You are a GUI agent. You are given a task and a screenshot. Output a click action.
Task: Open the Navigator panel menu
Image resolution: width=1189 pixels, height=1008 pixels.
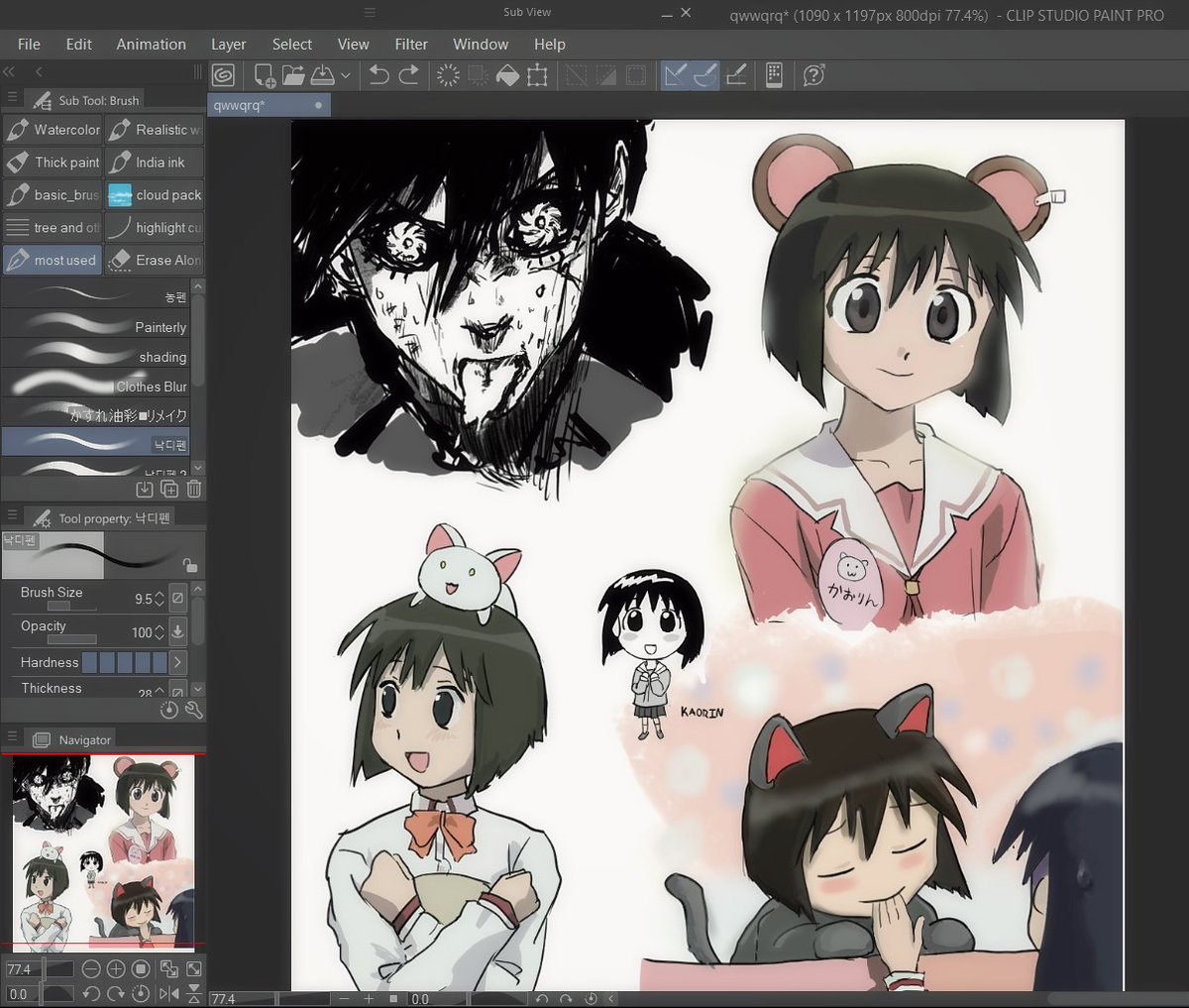(12, 737)
